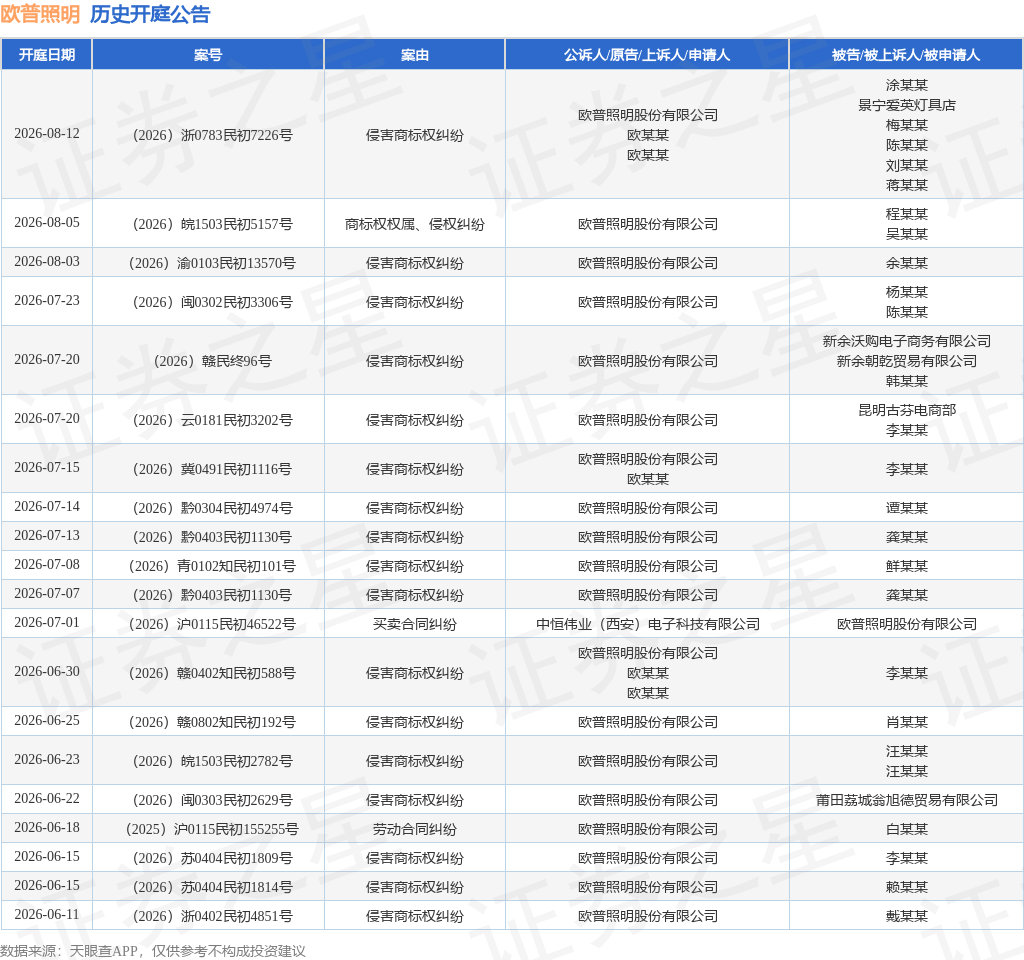Select case (2026)赣民终96号
This screenshot has width=1024, height=960.
[x=212, y=361]
